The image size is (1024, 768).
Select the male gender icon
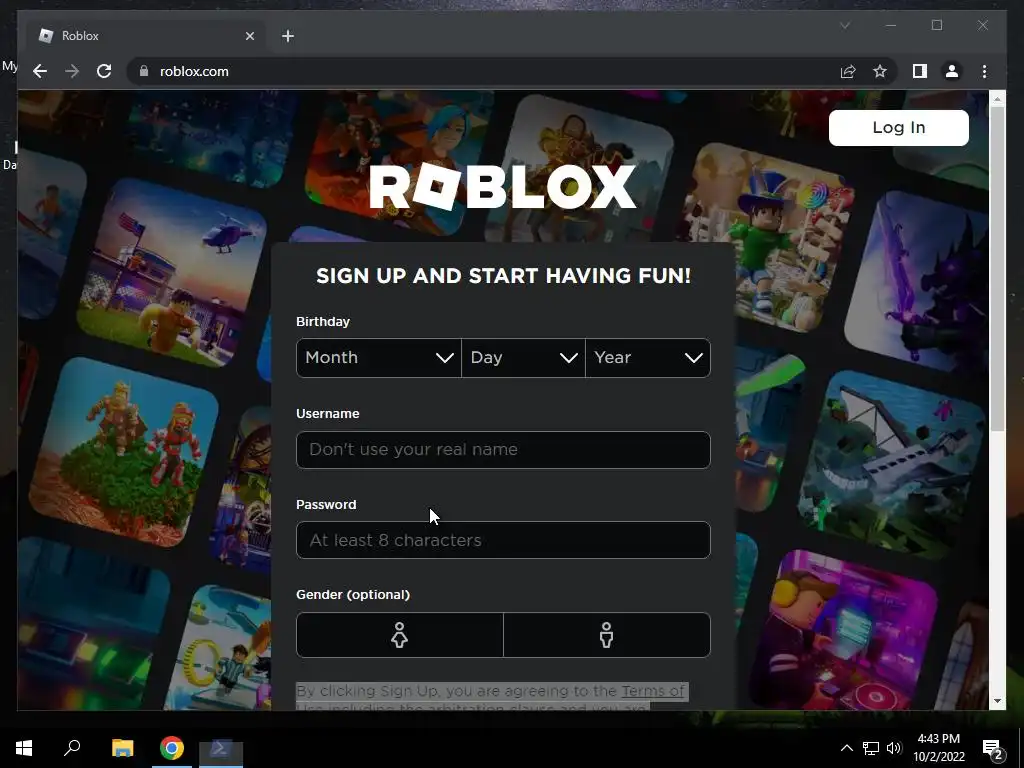click(607, 635)
